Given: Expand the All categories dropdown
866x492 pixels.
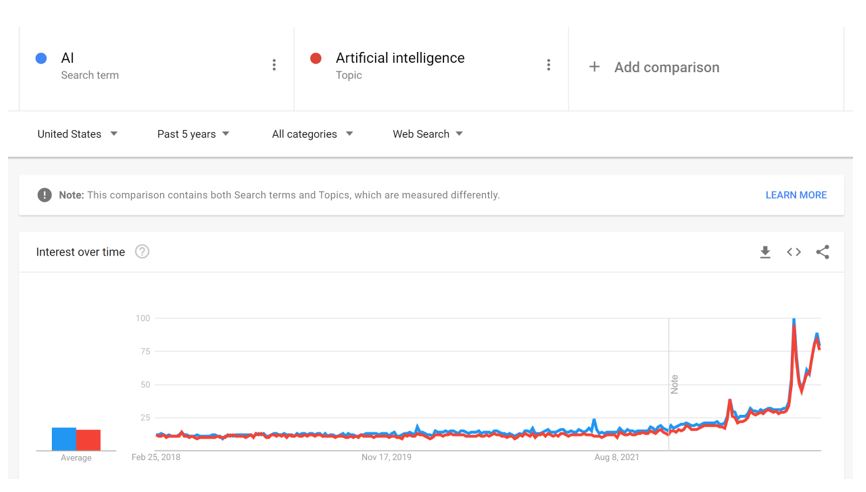Looking at the screenshot, I should [x=312, y=134].
